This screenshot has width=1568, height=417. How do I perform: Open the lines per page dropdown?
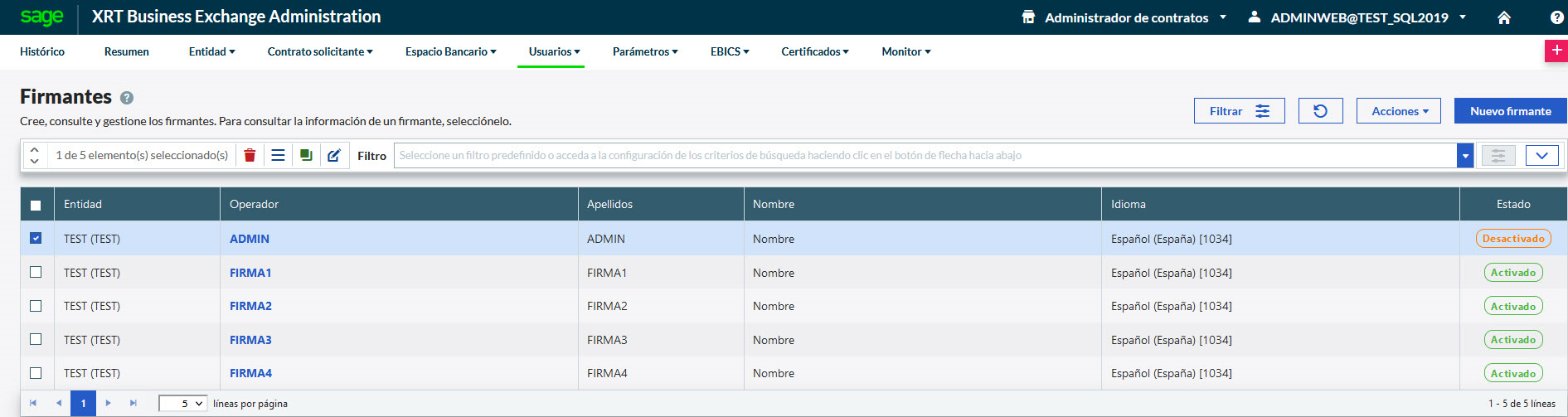(x=183, y=404)
